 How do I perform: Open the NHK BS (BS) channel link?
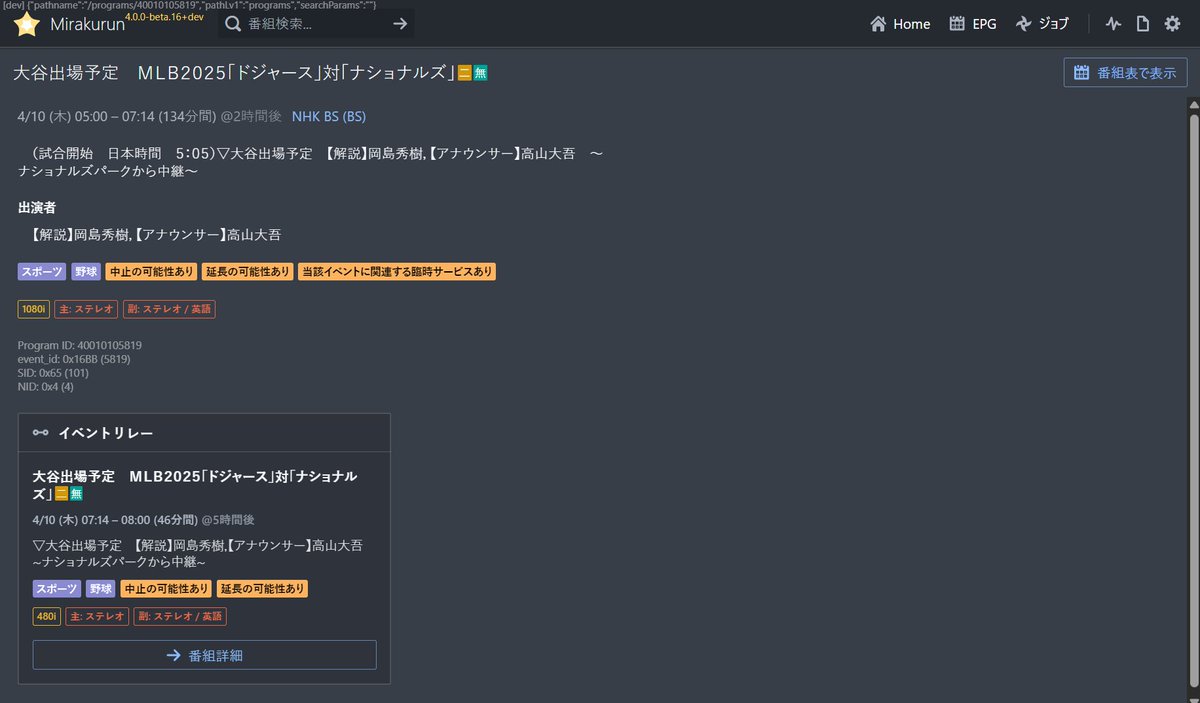(x=329, y=116)
